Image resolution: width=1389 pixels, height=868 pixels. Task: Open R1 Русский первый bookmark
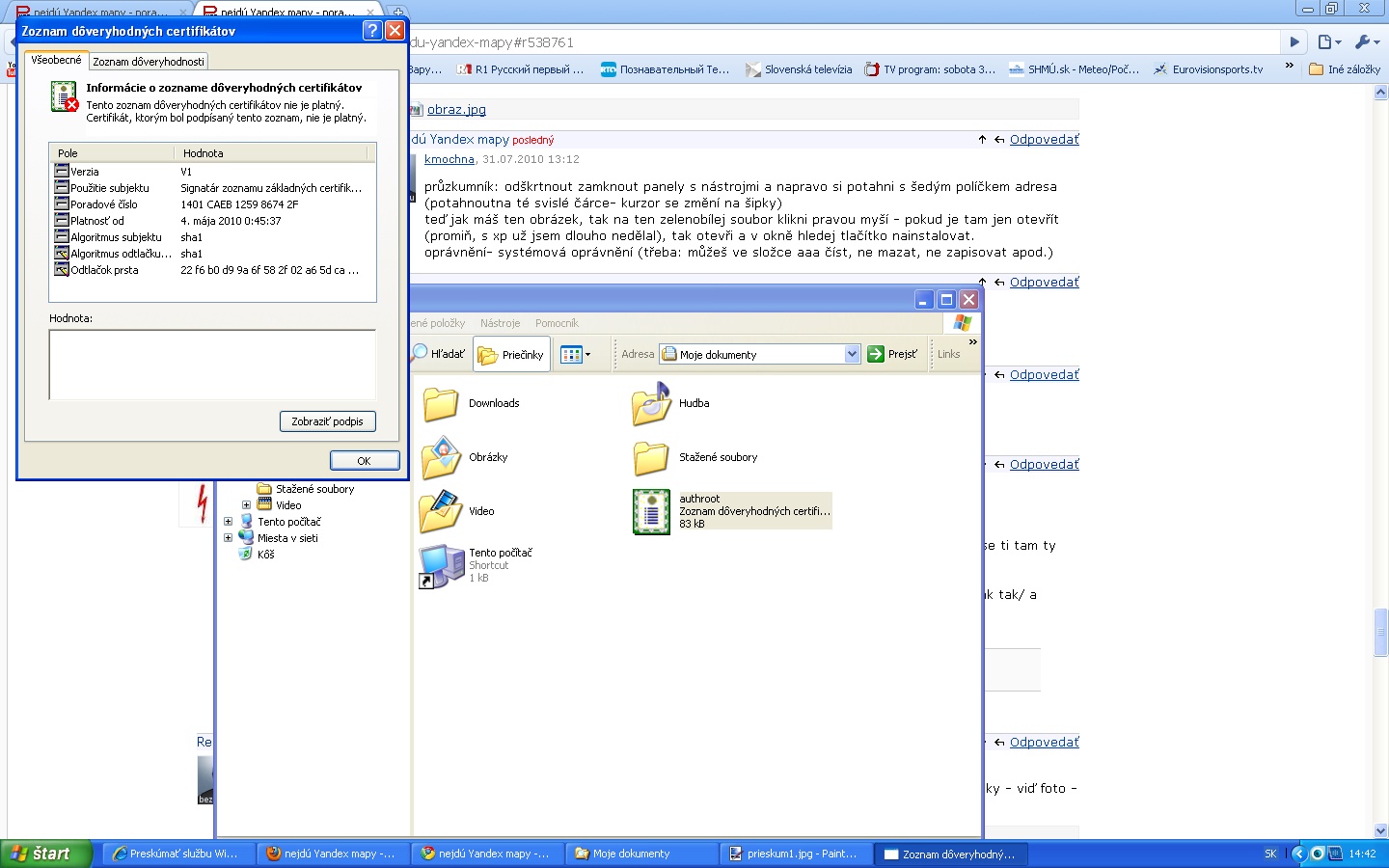(522, 69)
